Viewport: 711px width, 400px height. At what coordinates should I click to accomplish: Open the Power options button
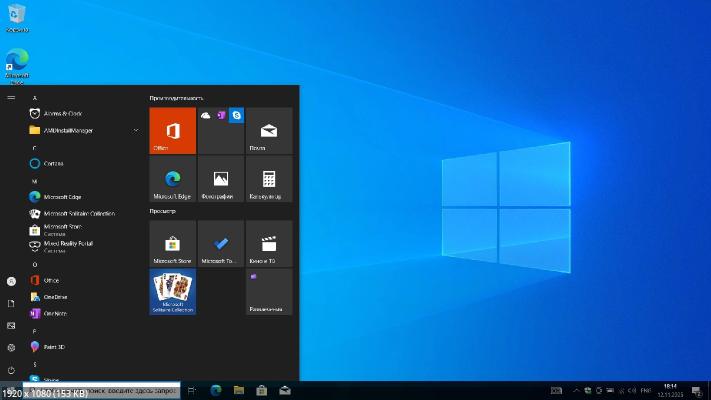[x=11, y=370]
